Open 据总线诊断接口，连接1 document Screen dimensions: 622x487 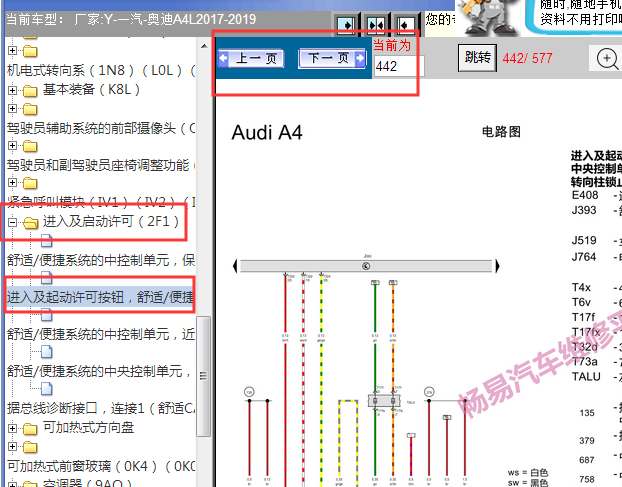[101, 408]
